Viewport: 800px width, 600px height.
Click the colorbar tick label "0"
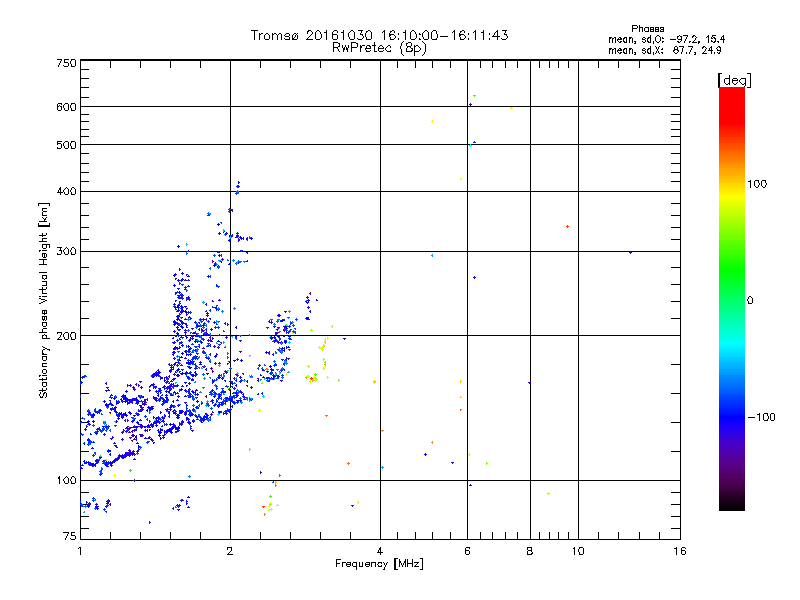pos(750,301)
